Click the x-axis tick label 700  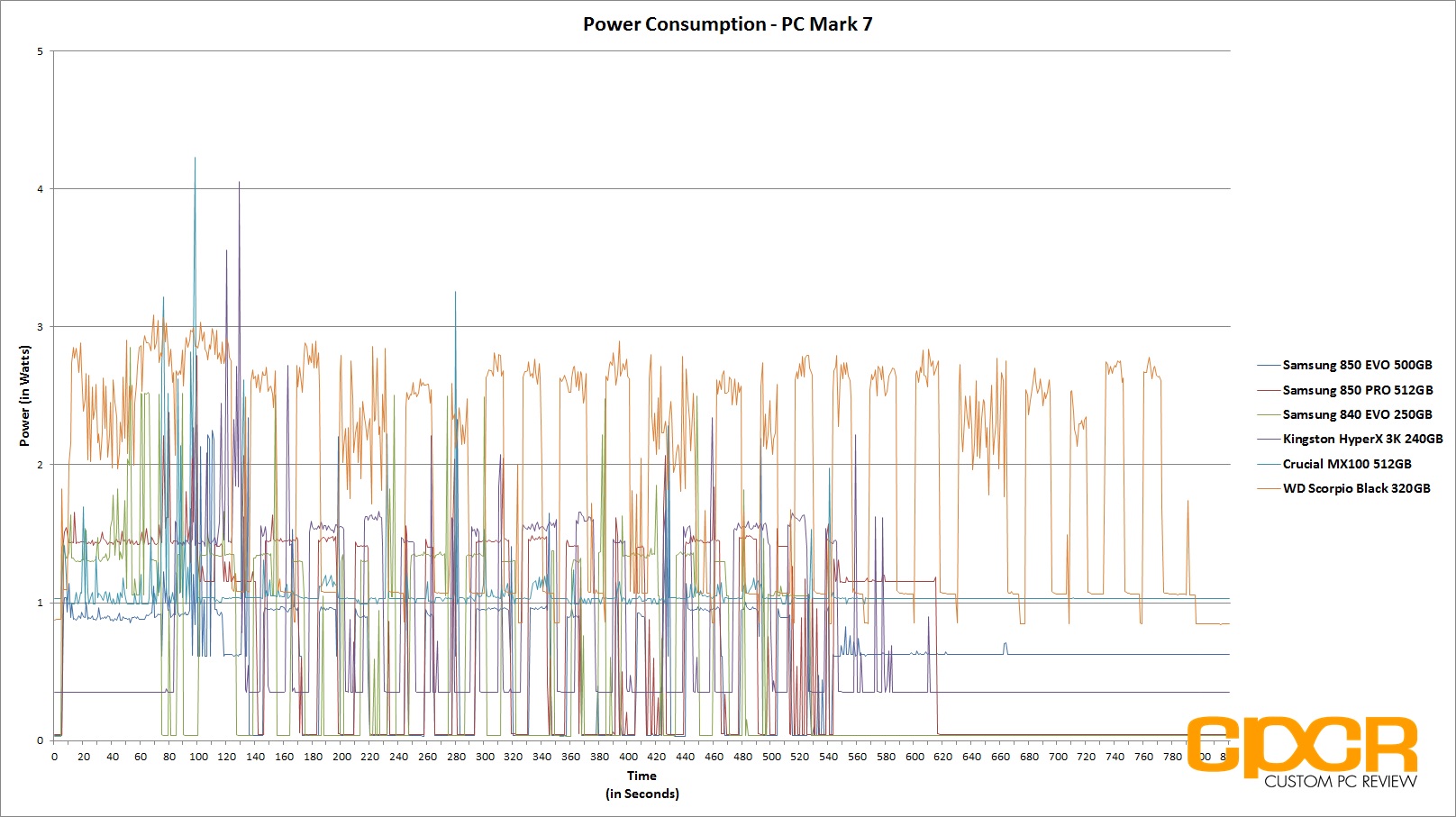click(1058, 757)
